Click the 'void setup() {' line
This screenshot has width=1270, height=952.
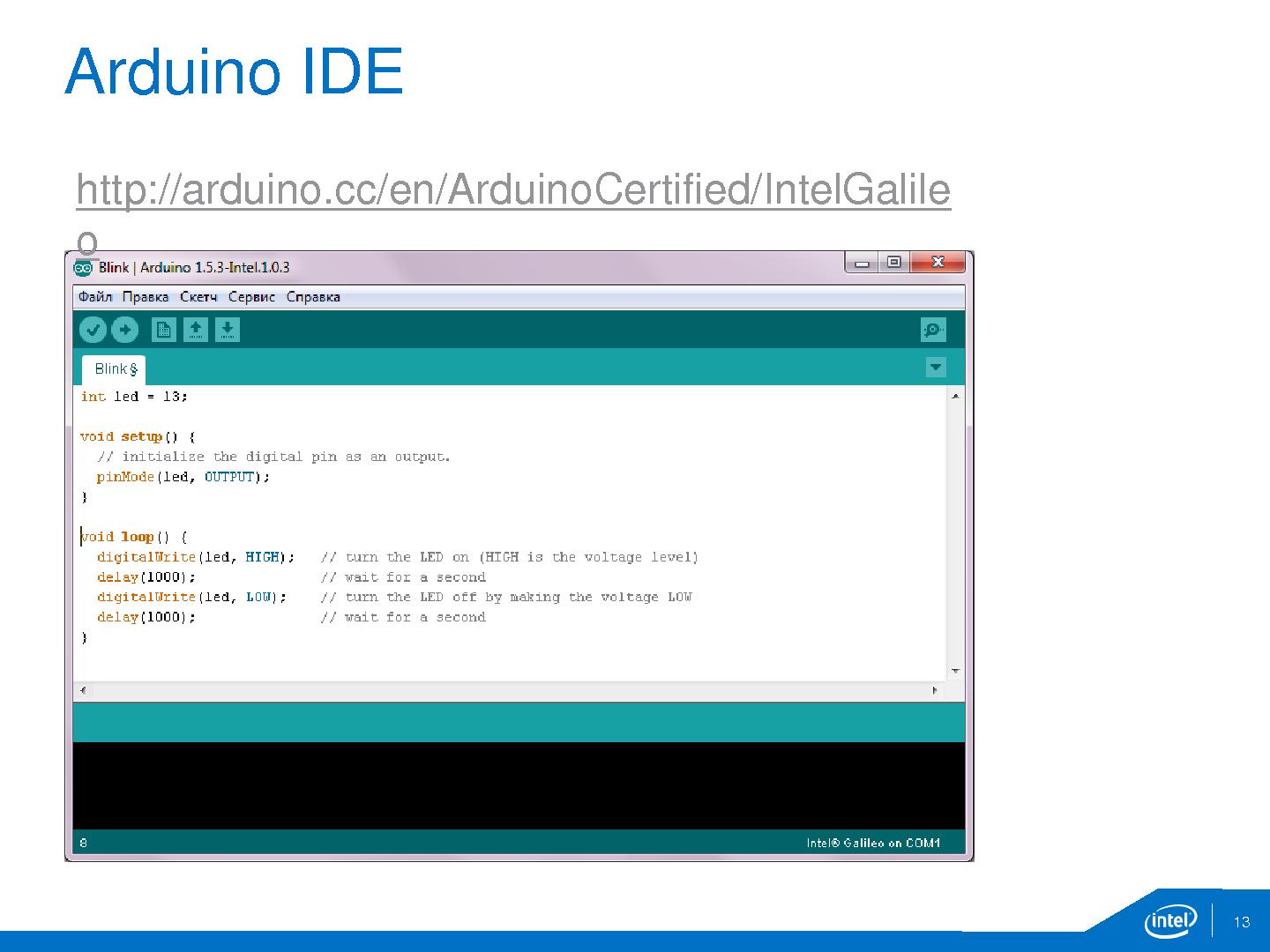[x=138, y=436]
